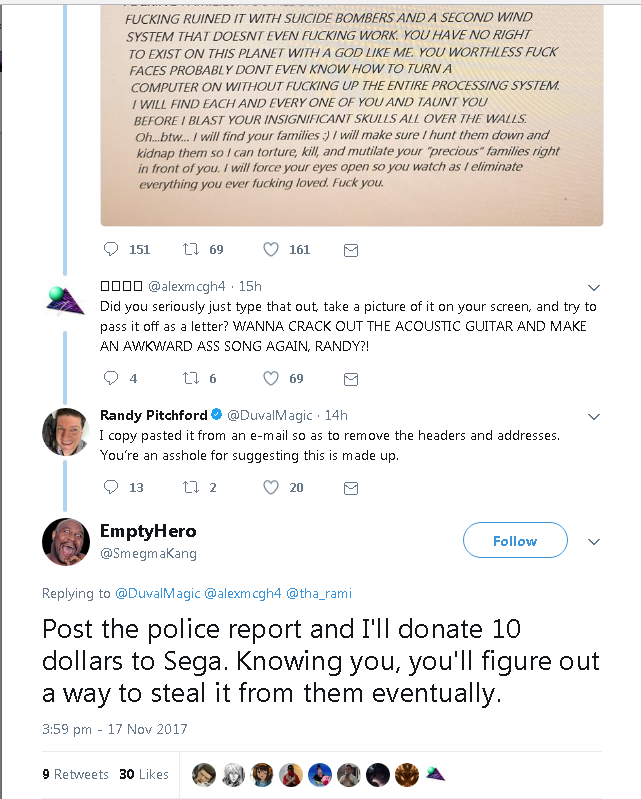Open the @DuvalMagic replying-to mention link
This screenshot has height=799, width=641.
tap(158, 594)
